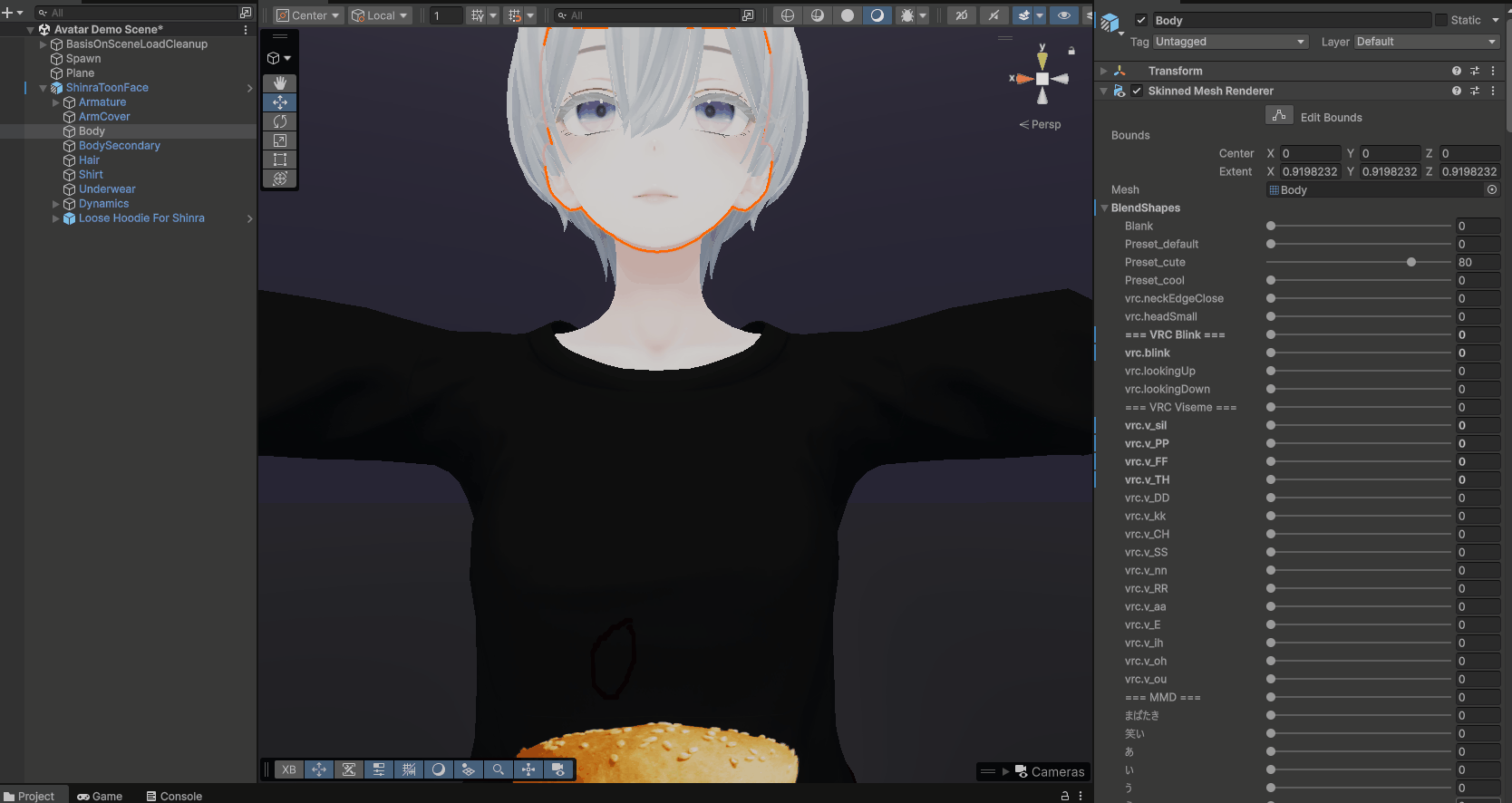Click the XB overlay button
The image size is (1512, 803).
[x=289, y=769]
